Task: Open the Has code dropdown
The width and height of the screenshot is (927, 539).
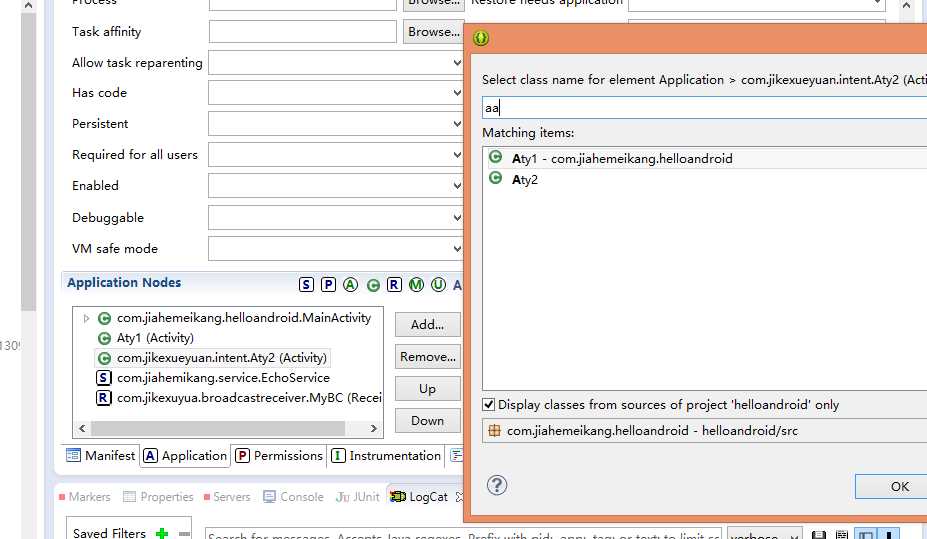Action: click(x=336, y=93)
